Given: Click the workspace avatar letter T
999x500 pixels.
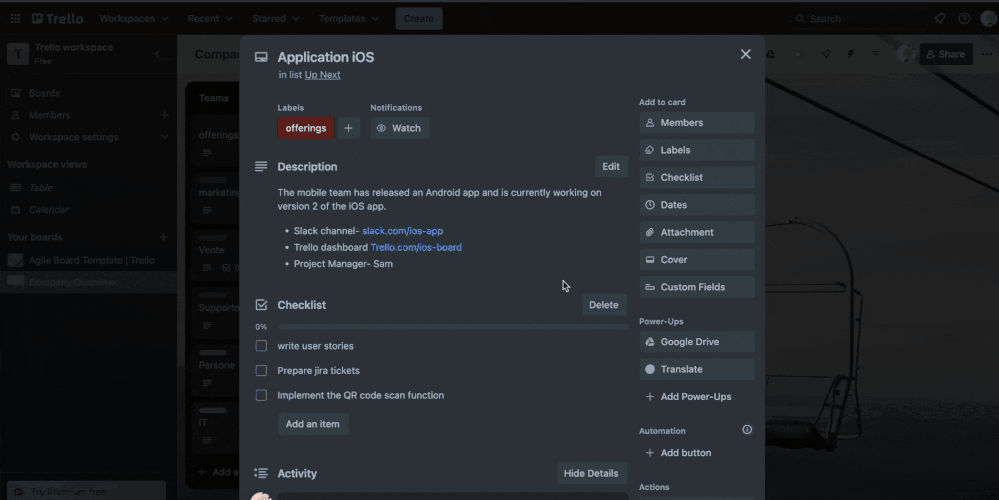Looking at the screenshot, I should (18, 54).
